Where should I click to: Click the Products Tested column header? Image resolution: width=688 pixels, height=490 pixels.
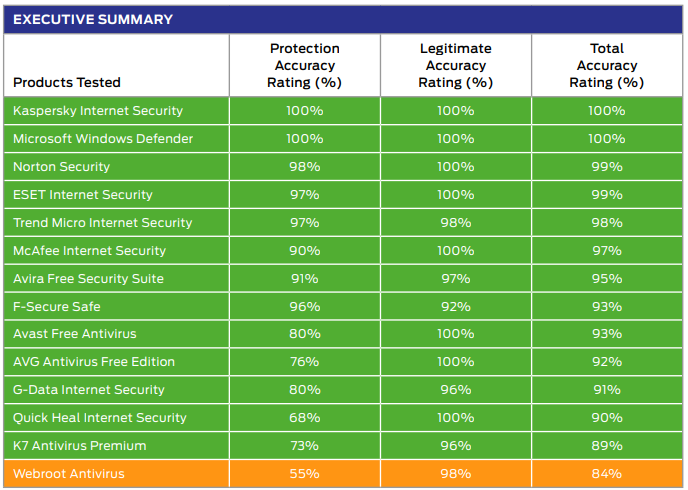[67, 82]
